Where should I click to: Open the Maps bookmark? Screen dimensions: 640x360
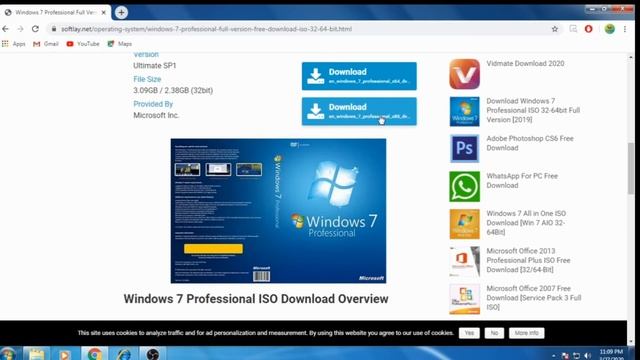click(x=120, y=44)
